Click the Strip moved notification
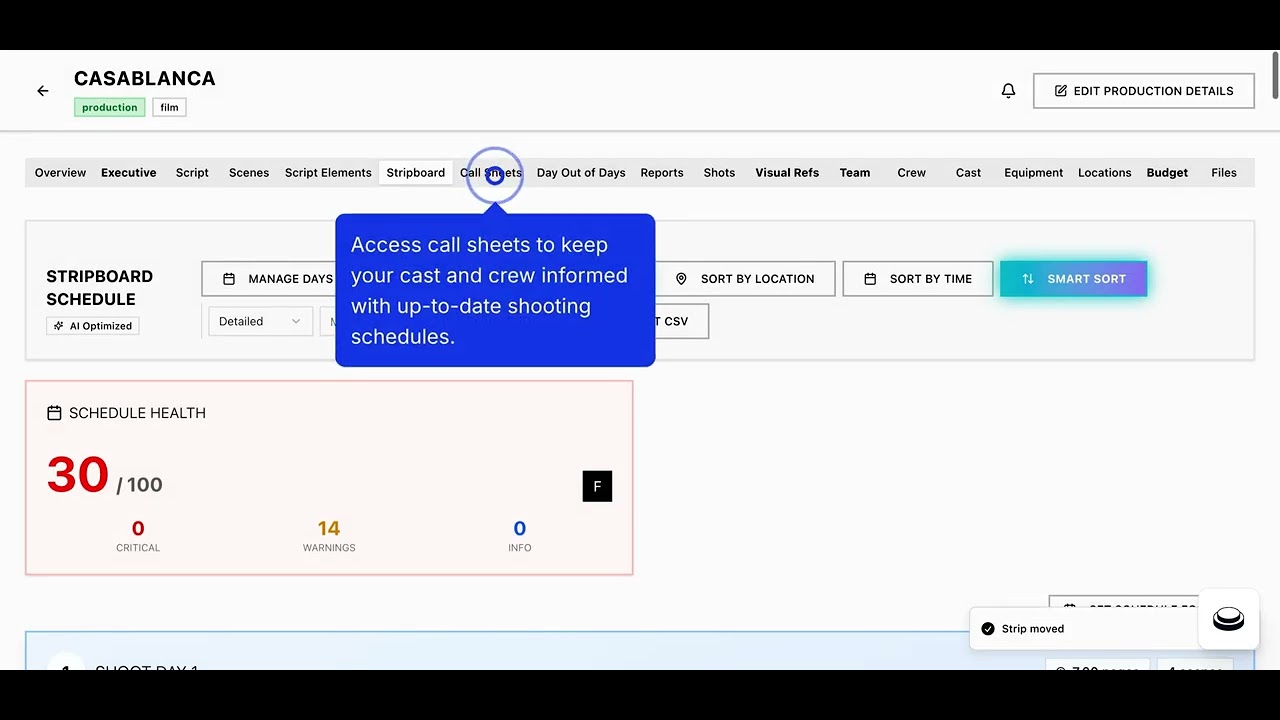The height and width of the screenshot is (720, 1280). [1084, 629]
